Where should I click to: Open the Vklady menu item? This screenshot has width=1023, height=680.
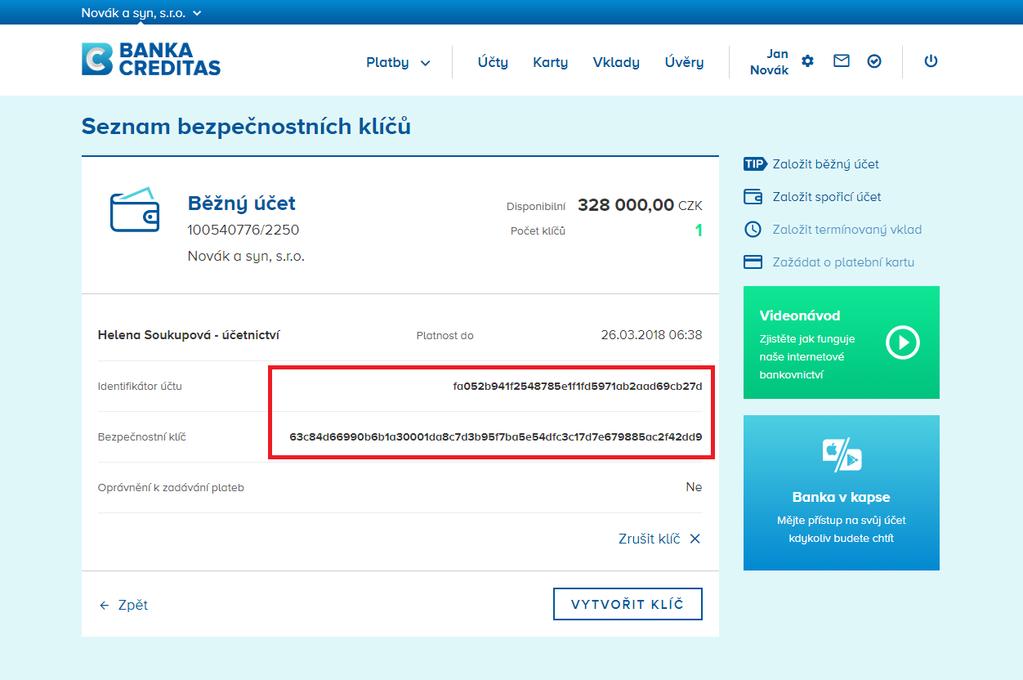616,62
